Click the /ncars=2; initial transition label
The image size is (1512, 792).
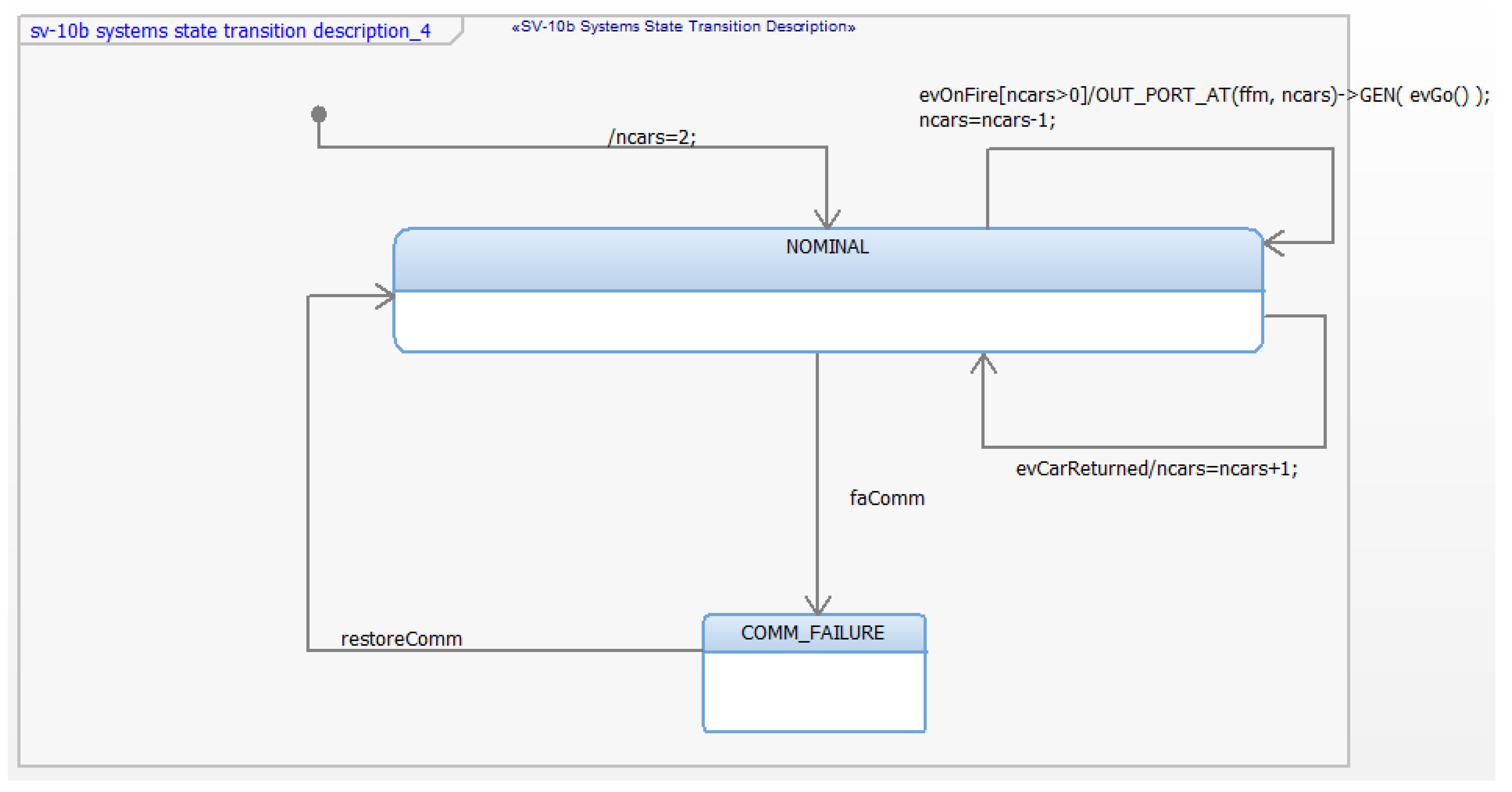(651, 137)
